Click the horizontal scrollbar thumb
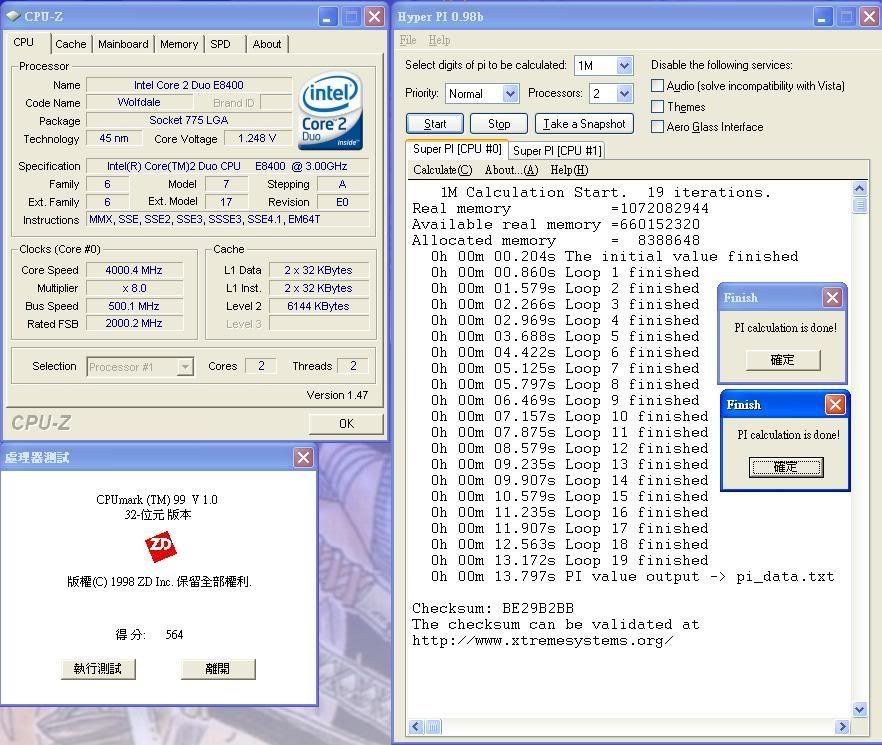Image resolution: width=882 pixels, height=745 pixels. 433,726
